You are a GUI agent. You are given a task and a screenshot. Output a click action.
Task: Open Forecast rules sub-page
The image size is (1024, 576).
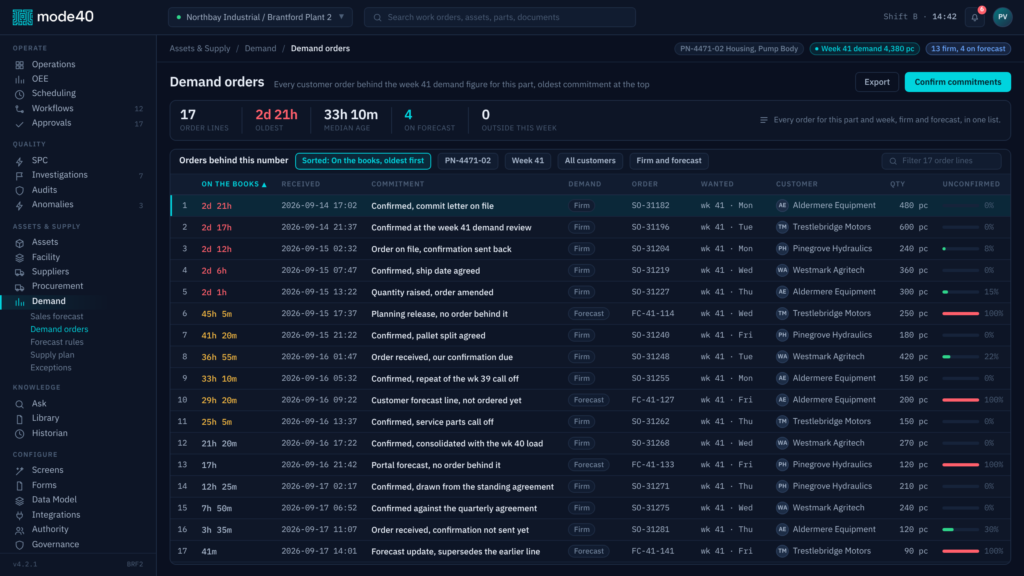[x=57, y=342]
